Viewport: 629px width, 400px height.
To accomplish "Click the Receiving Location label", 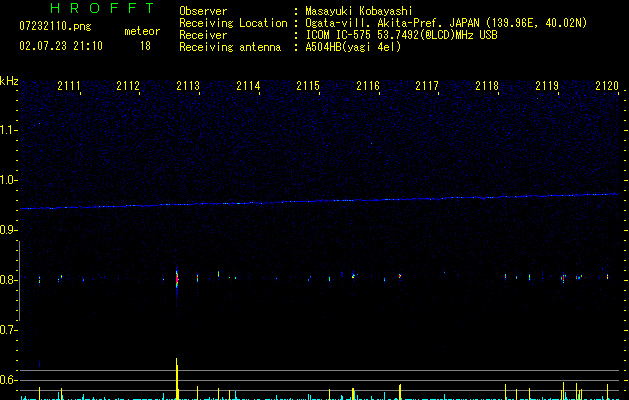I will (x=233, y=23).
